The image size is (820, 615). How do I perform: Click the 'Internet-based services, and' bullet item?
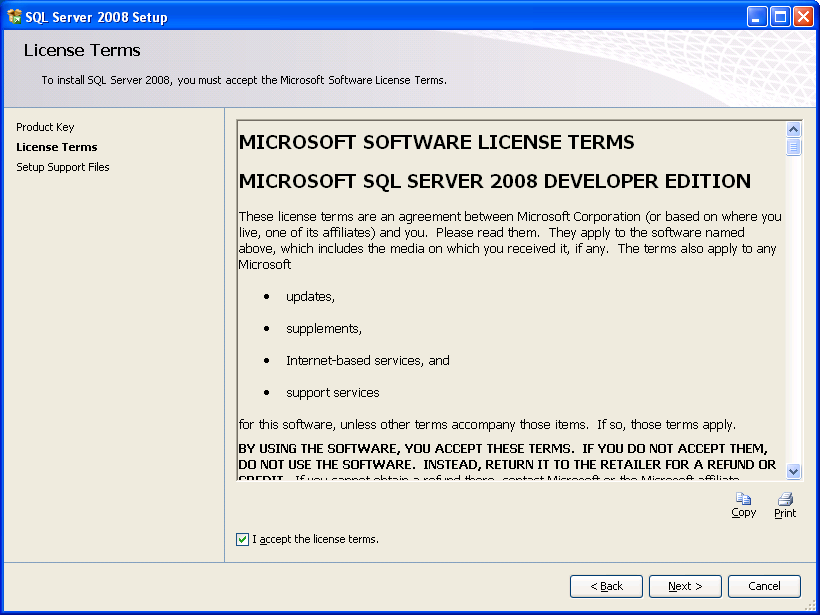(x=368, y=361)
